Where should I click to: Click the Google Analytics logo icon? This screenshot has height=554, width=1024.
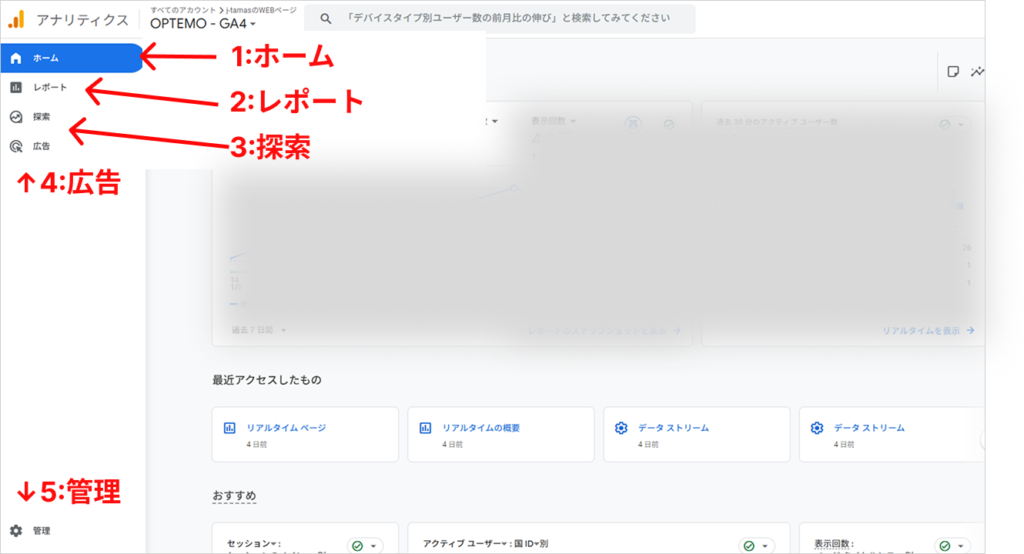(x=16, y=20)
